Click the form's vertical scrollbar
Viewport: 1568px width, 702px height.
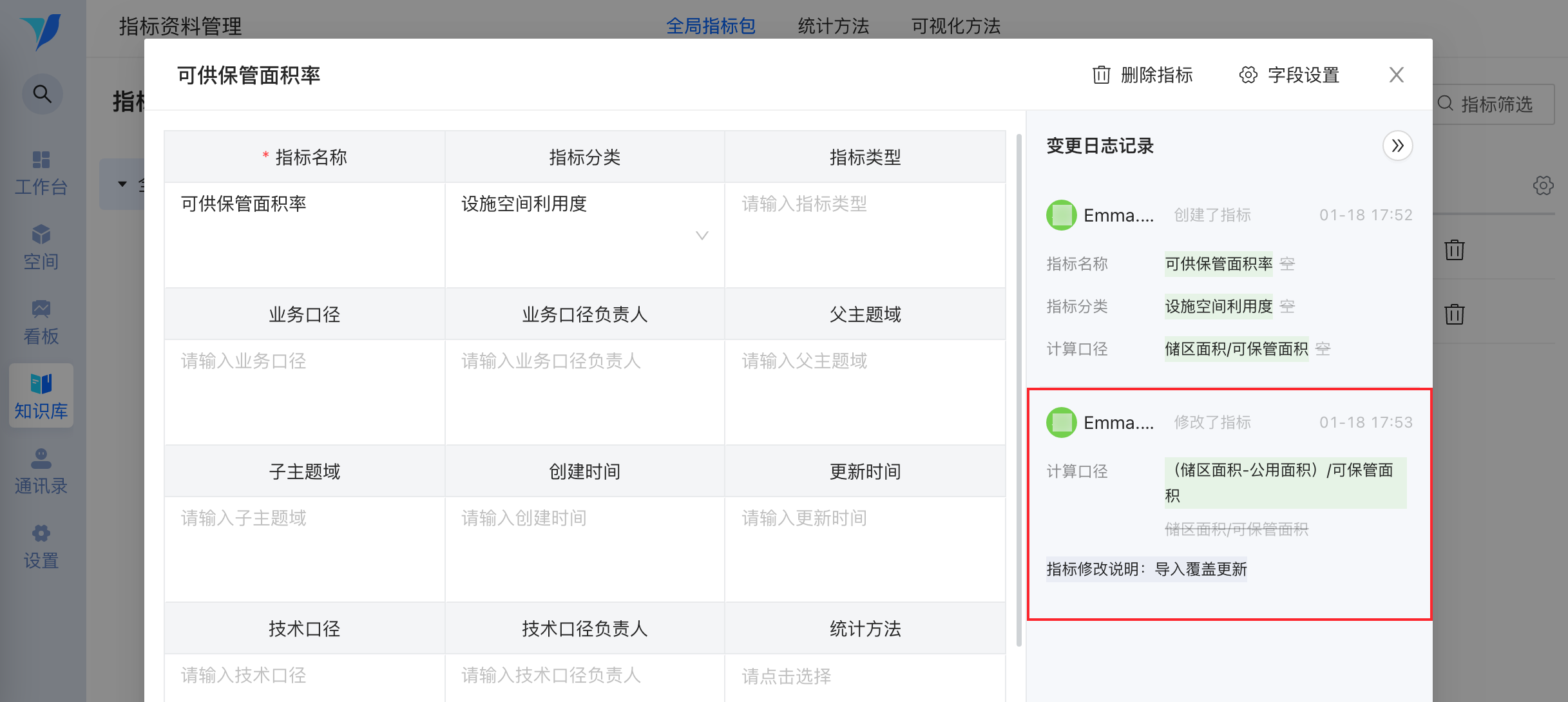[1018, 386]
